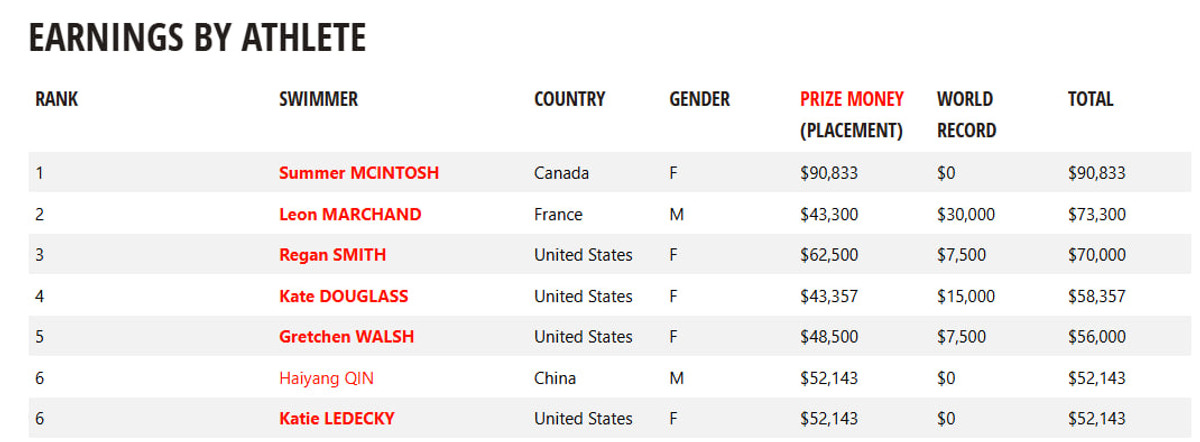Open Summer MCINTOSH swimmer profile link
The height and width of the screenshot is (442, 1200).
tap(358, 173)
